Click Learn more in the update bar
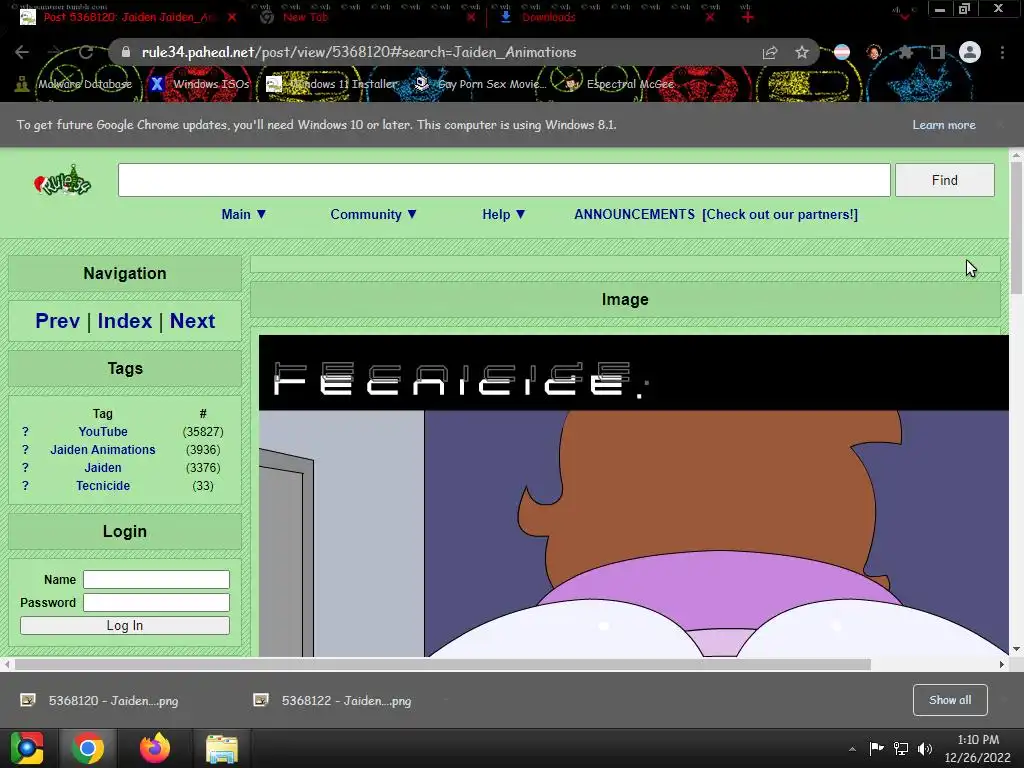Viewport: 1024px width, 768px height. 944,125
